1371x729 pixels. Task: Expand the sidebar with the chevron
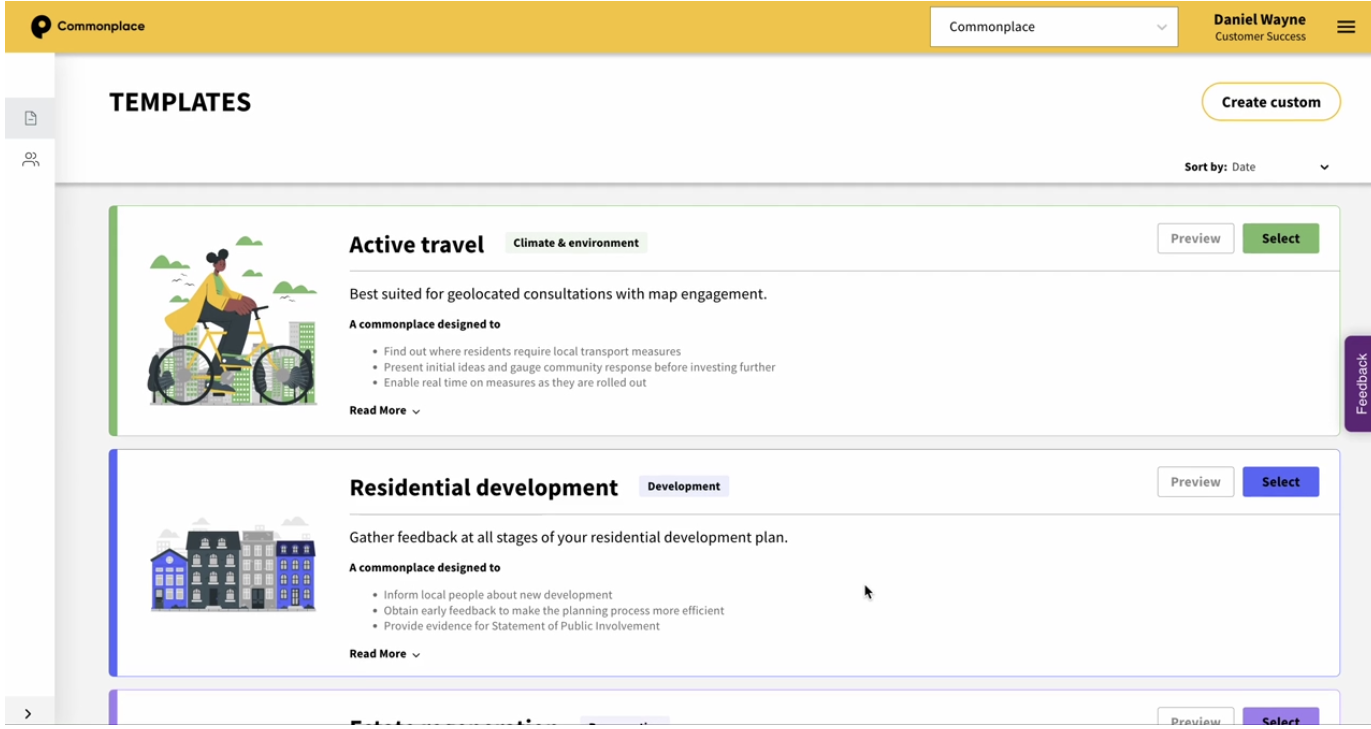click(30, 713)
